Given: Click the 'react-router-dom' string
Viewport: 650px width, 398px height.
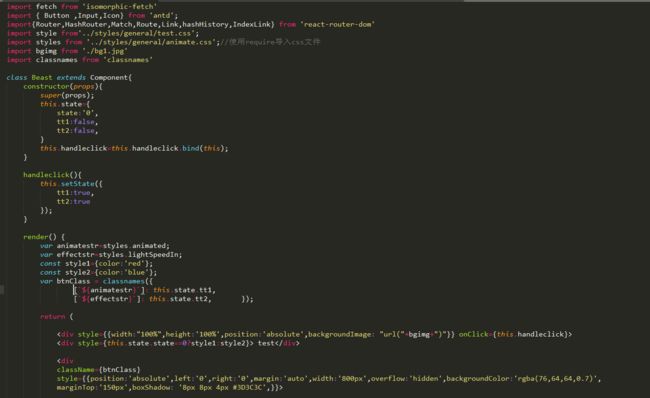Looking at the screenshot, I should pos(337,24).
